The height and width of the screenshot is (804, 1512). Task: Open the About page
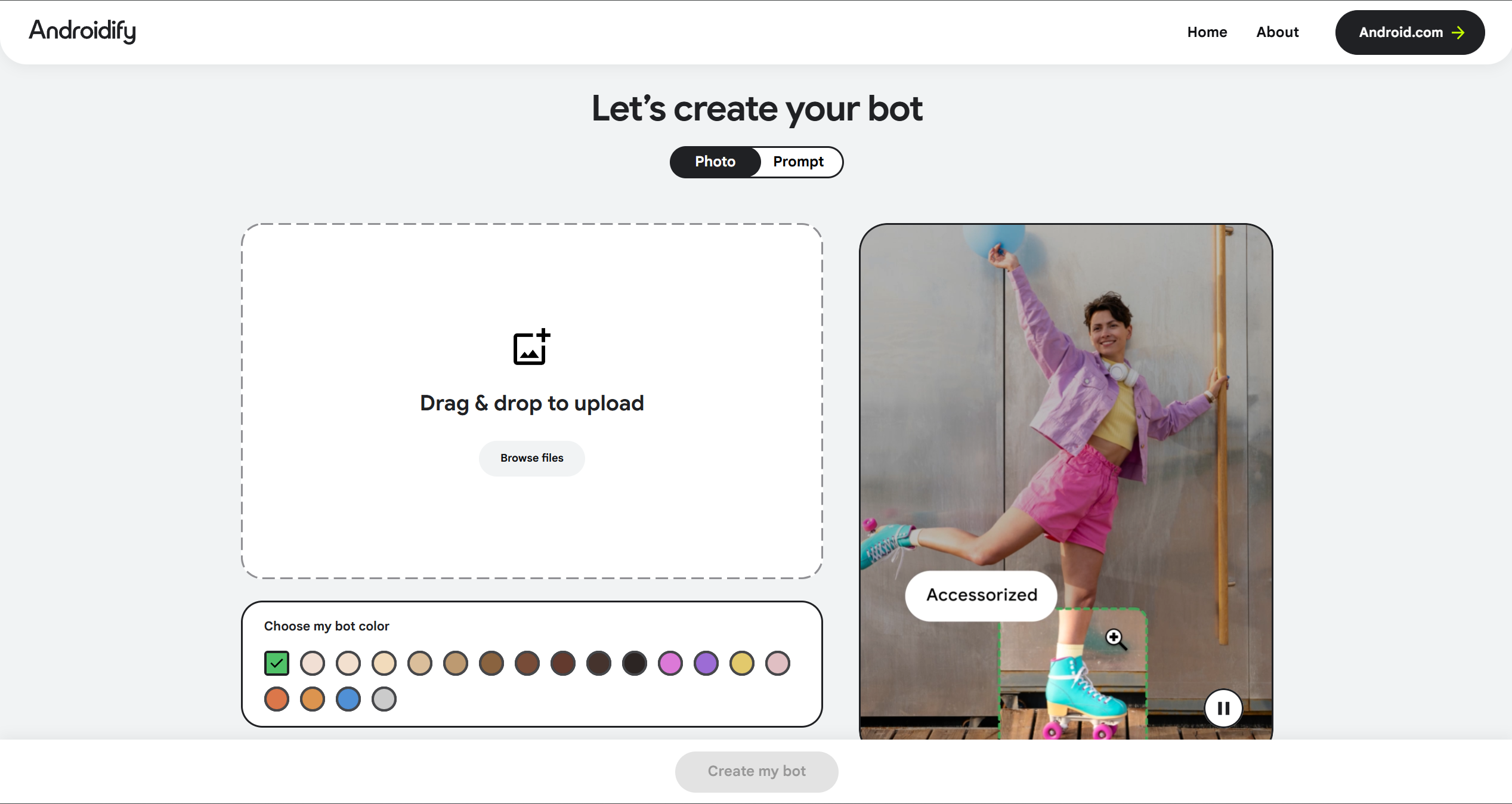pyautogui.click(x=1277, y=32)
